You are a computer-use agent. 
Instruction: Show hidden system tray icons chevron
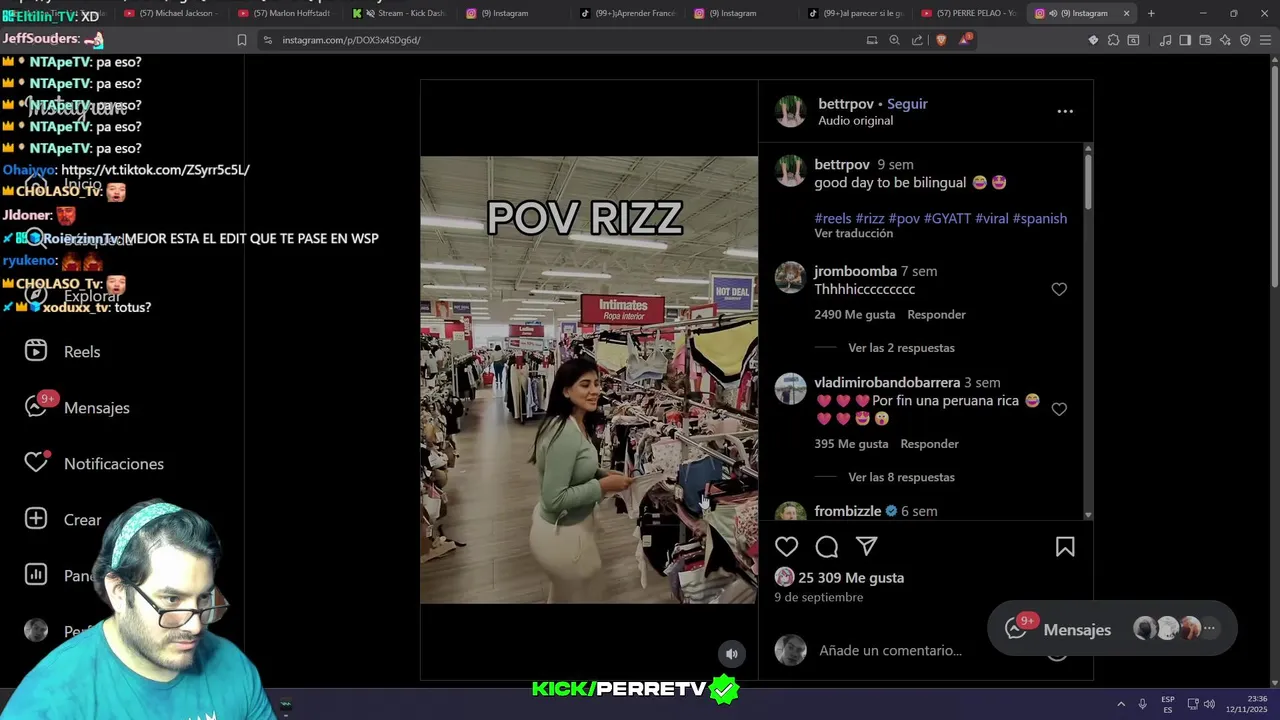pos(1121,704)
